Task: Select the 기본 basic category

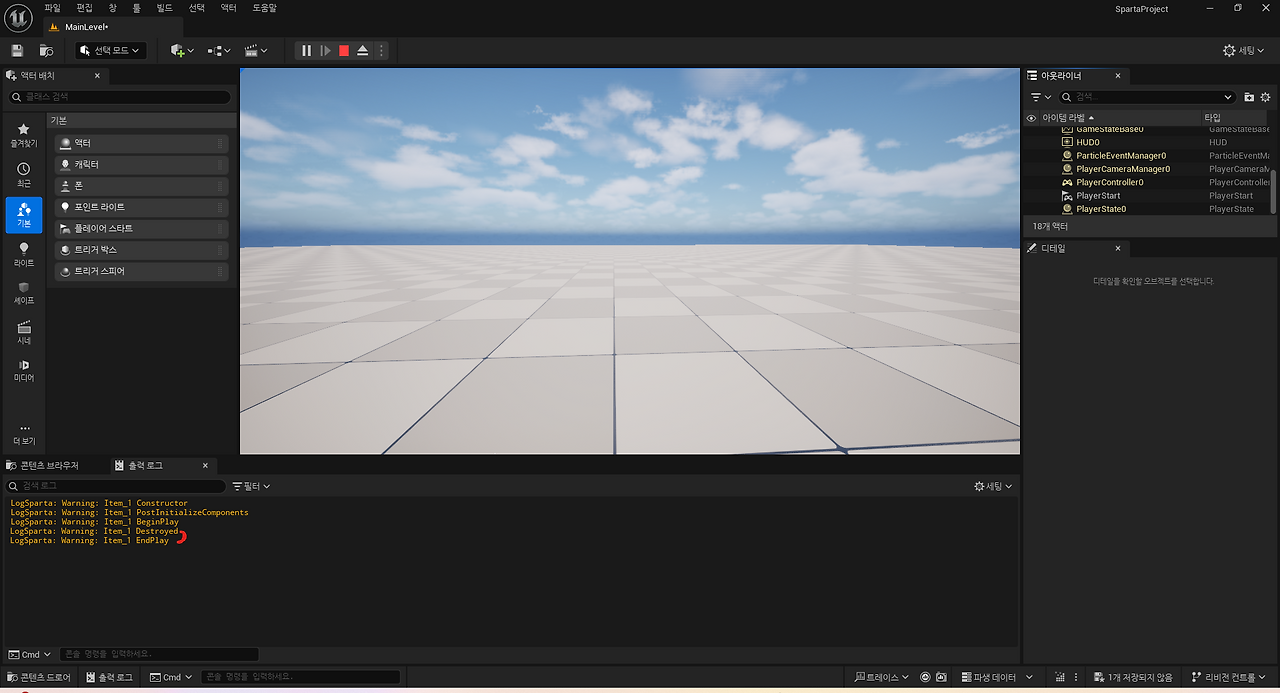Action: click(x=24, y=214)
